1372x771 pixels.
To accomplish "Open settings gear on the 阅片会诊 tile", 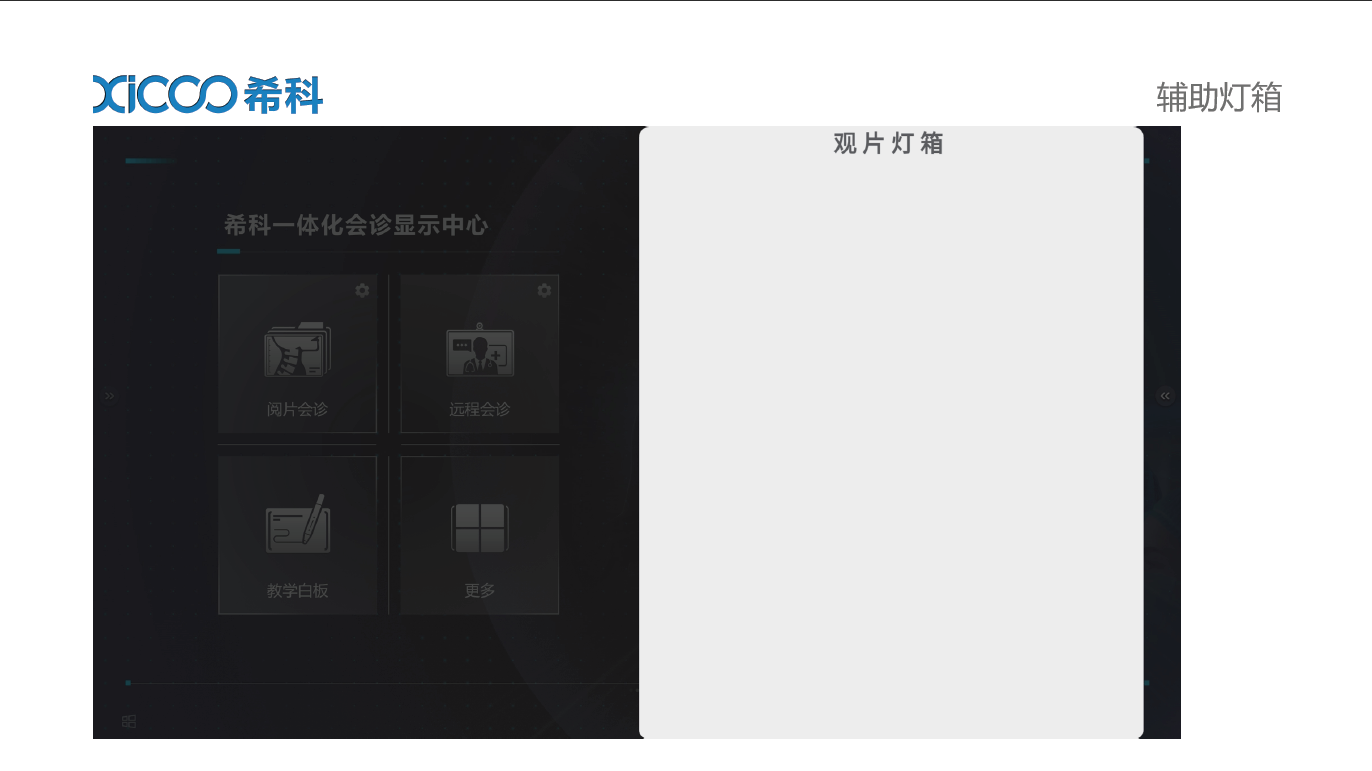I will (361, 290).
